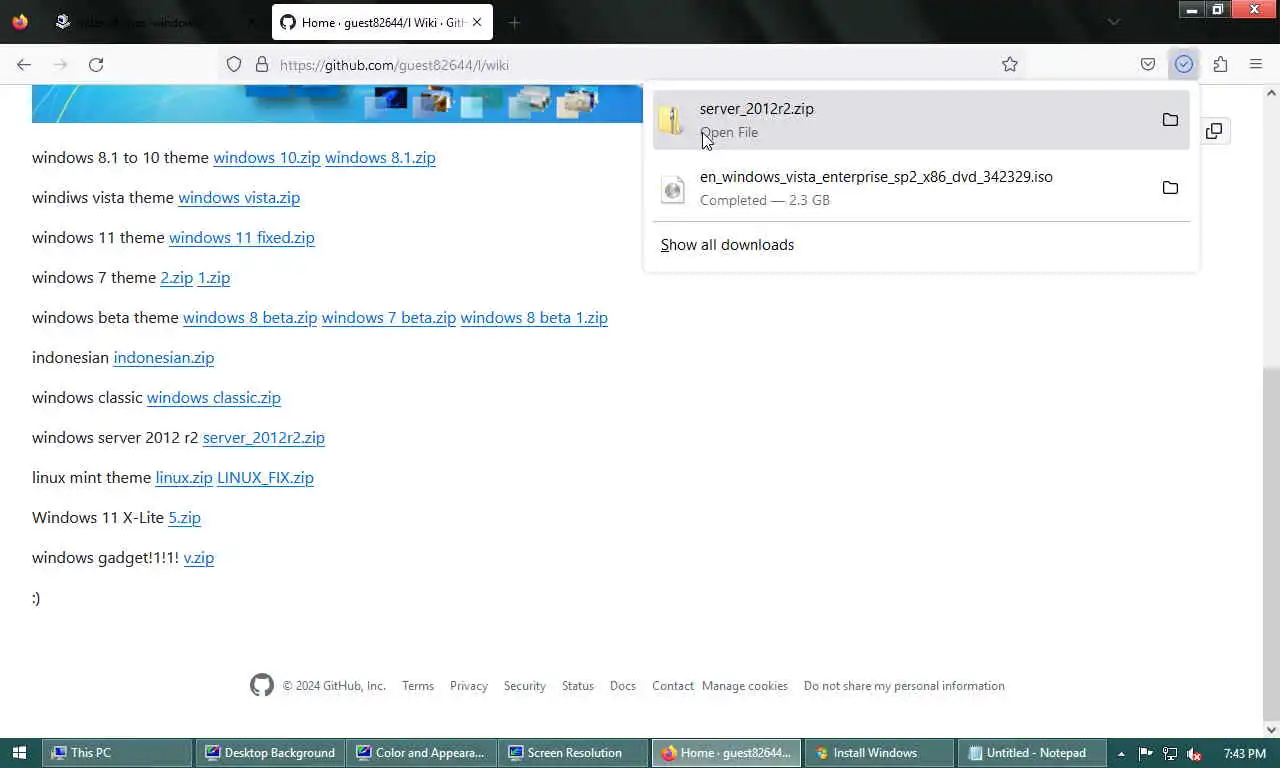Viewport: 1280px width, 768px height.
Task: Show server_2012r2.zip in its folder
Action: click(x=1170, y=120)
